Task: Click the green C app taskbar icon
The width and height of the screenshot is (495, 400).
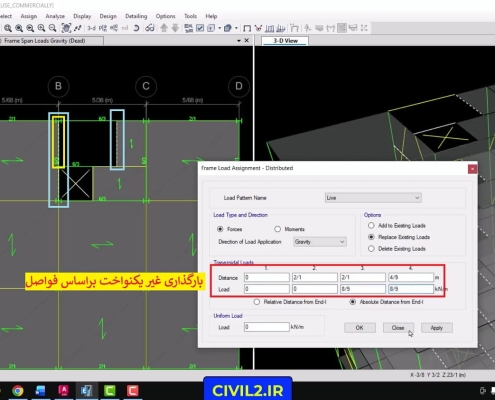Action: point(109,390)
